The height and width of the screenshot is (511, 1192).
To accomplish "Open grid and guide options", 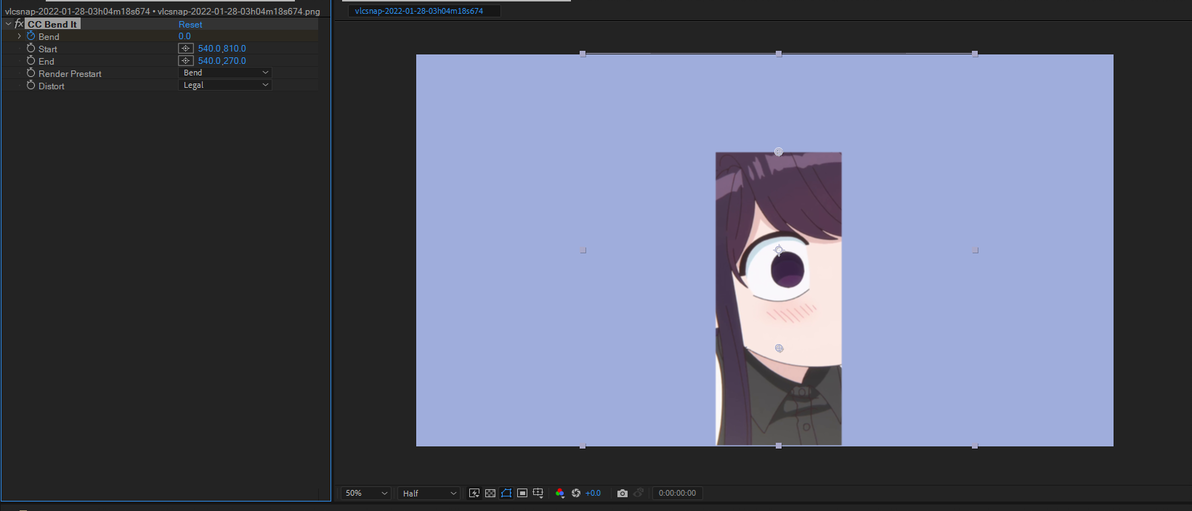I will click(x=538, y=494).
